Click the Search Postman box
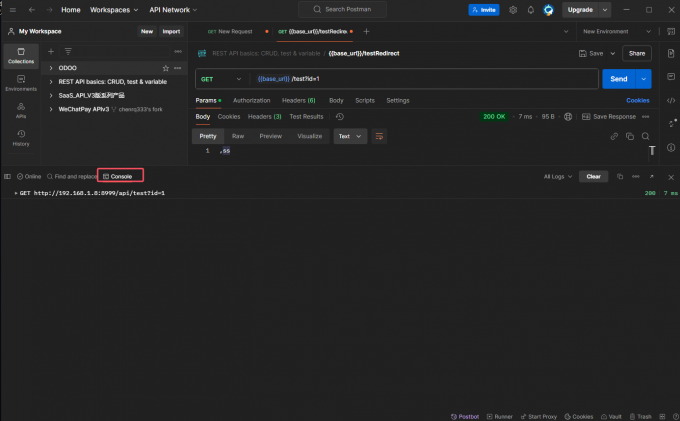Image resolution: width=680 pixels, height=421 pixels. click(342, 9)
